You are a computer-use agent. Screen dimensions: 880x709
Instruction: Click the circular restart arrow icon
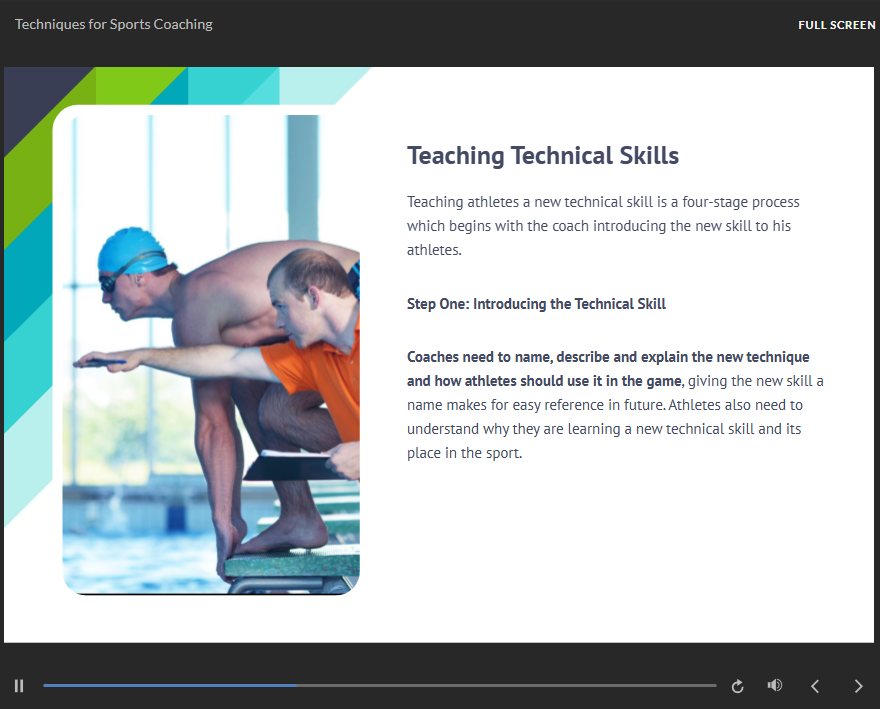click(737, 685)
